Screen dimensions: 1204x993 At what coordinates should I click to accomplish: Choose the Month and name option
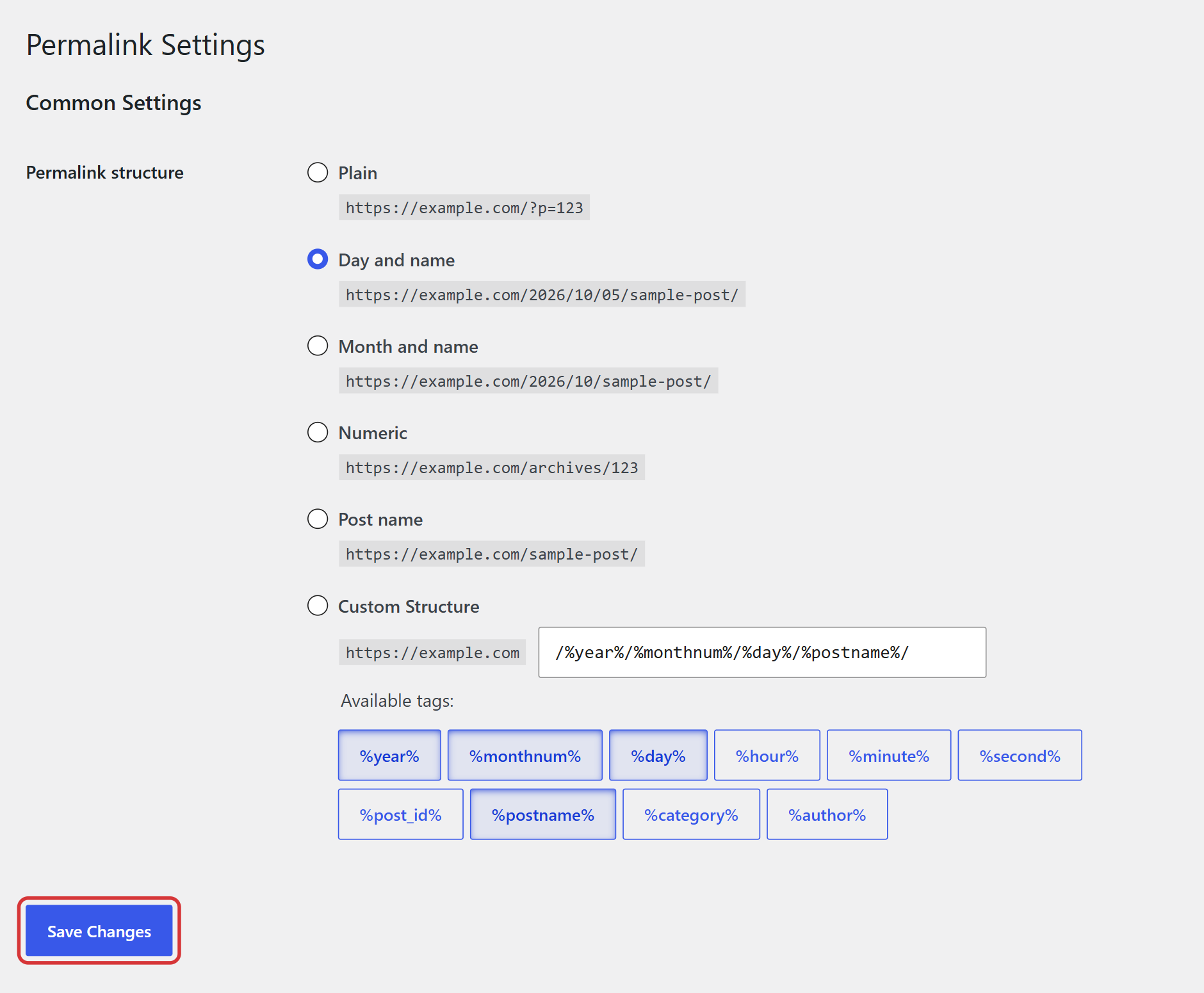point(318,346)
